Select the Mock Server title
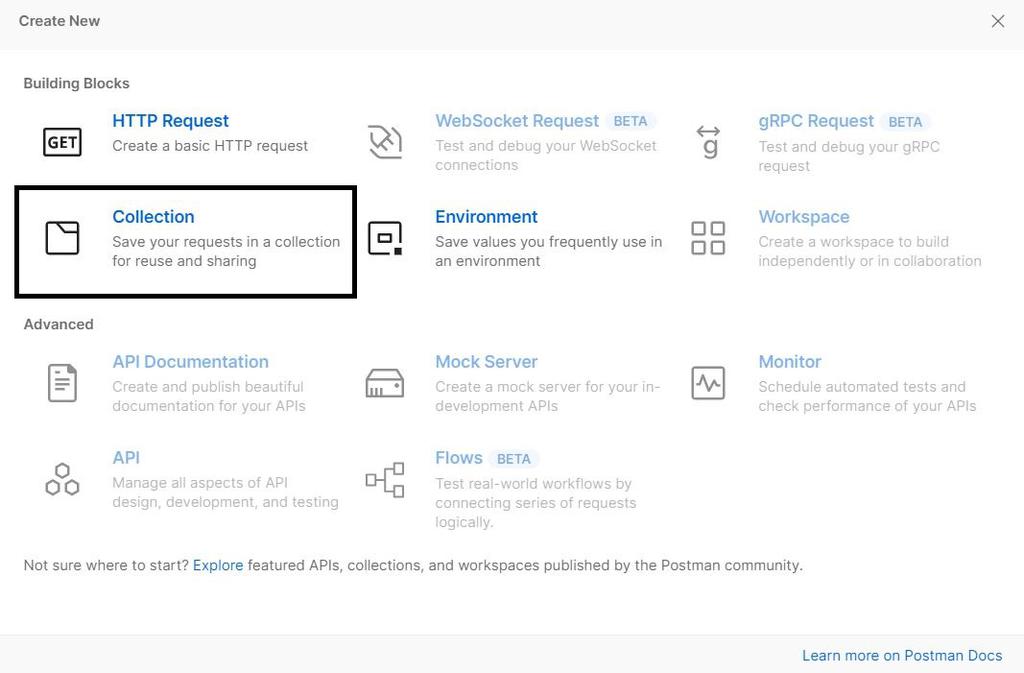The image size is (1024, 673). point(486,362)
